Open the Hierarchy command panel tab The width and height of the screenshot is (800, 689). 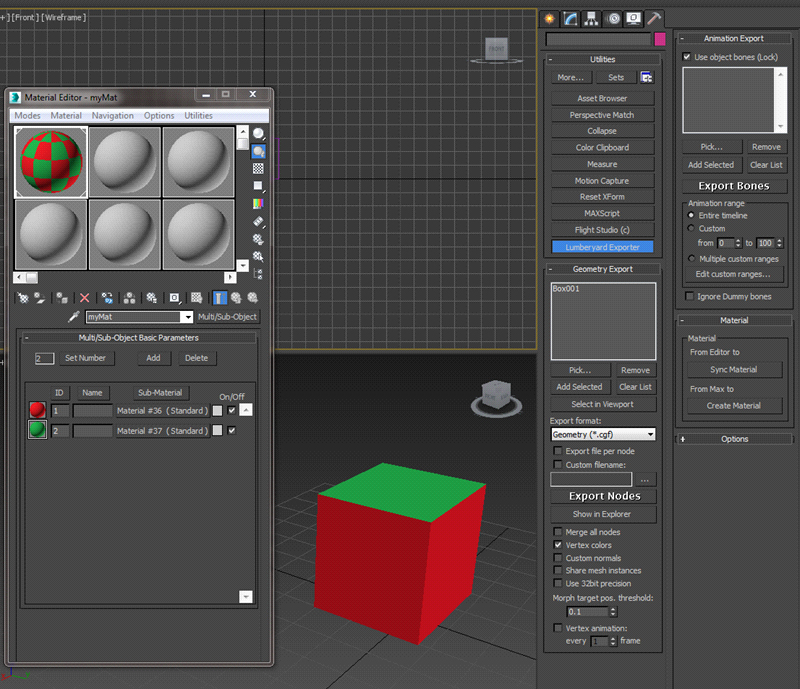pos(591,19)
